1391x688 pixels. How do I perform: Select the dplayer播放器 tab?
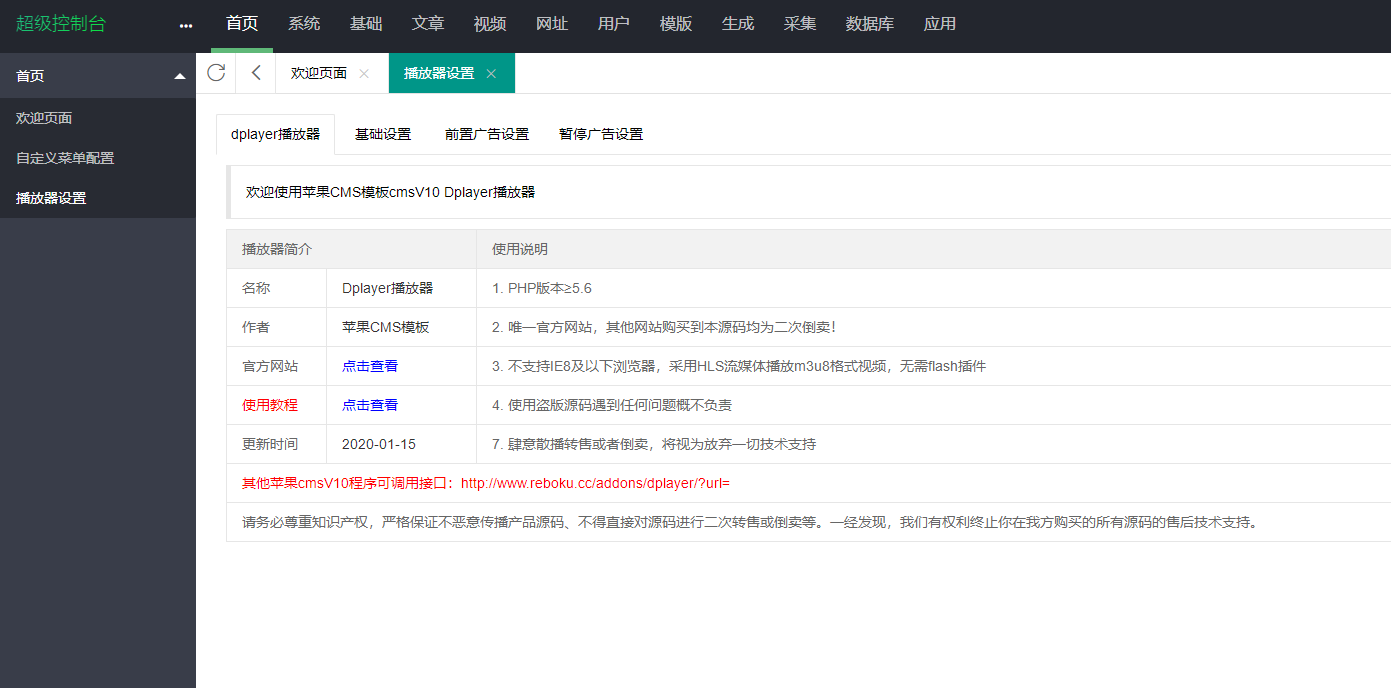coord(276,133)
